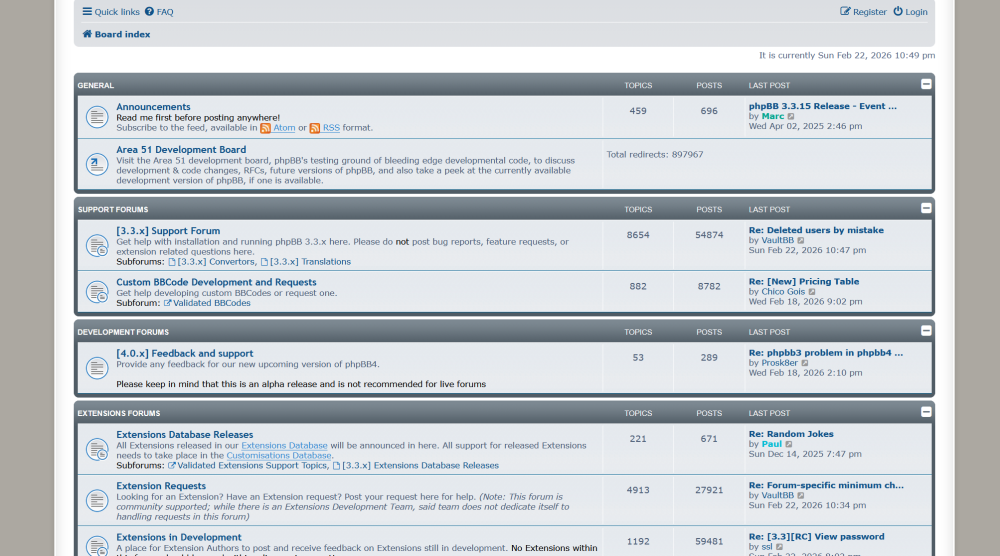Open Re: Forum-specific minimum ch... post
The width and height of the screenshot is (1000, 556).
[826, 485]
